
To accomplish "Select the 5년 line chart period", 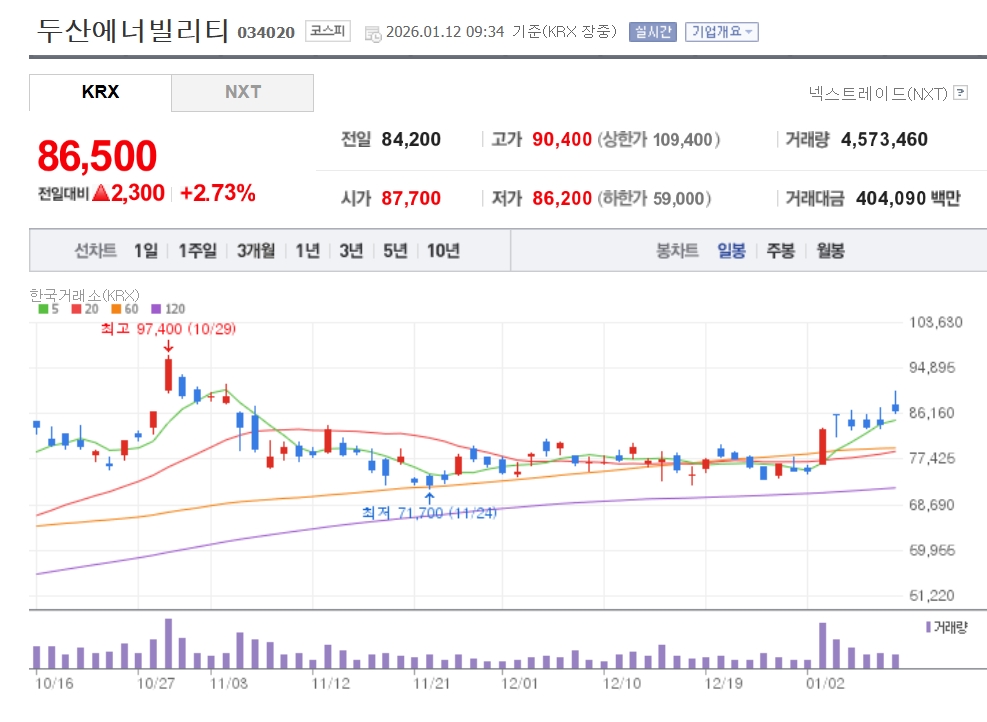I will tap(395, 251).
